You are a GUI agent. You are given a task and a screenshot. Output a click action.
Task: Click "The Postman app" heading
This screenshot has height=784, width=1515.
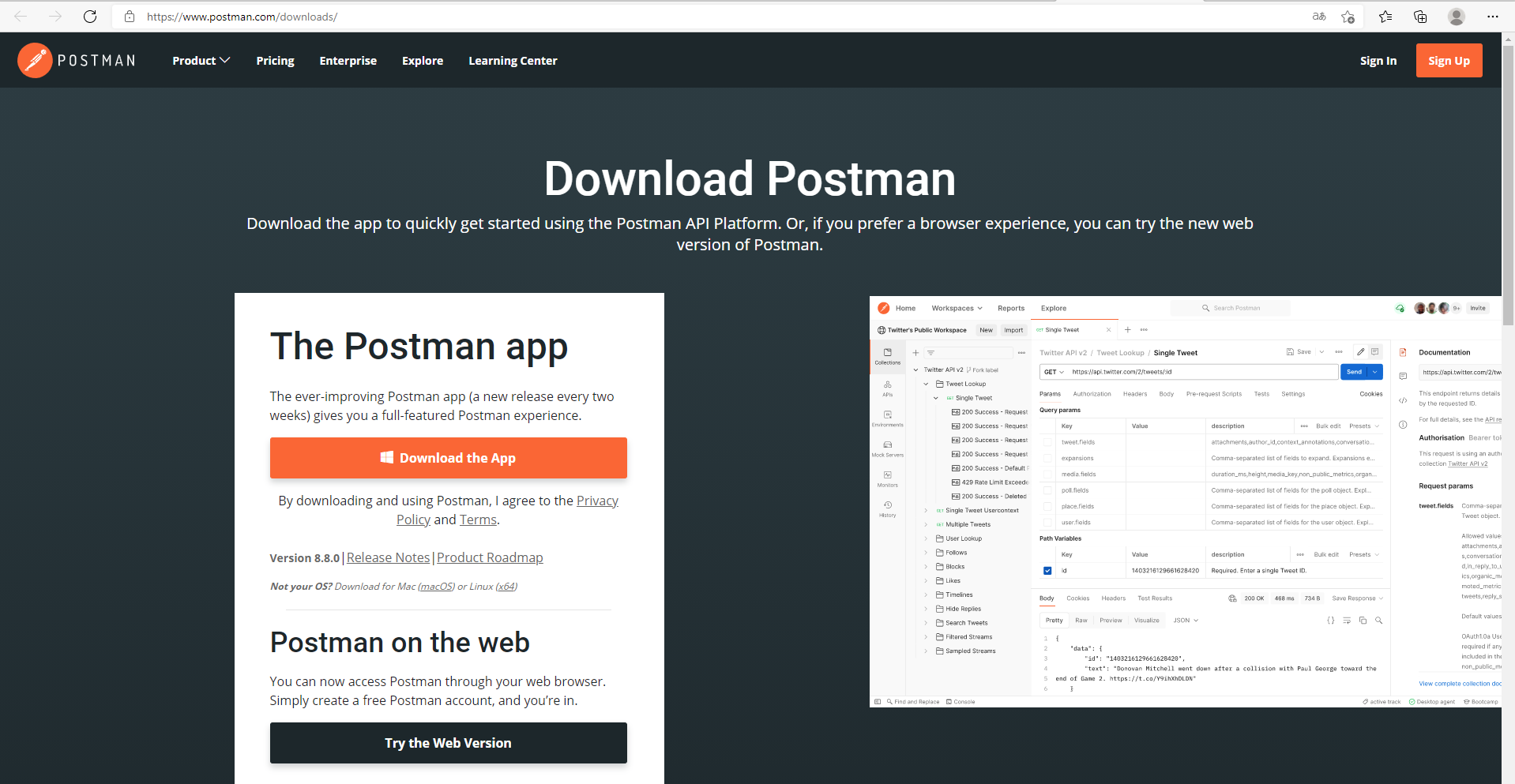click(419, 347)
